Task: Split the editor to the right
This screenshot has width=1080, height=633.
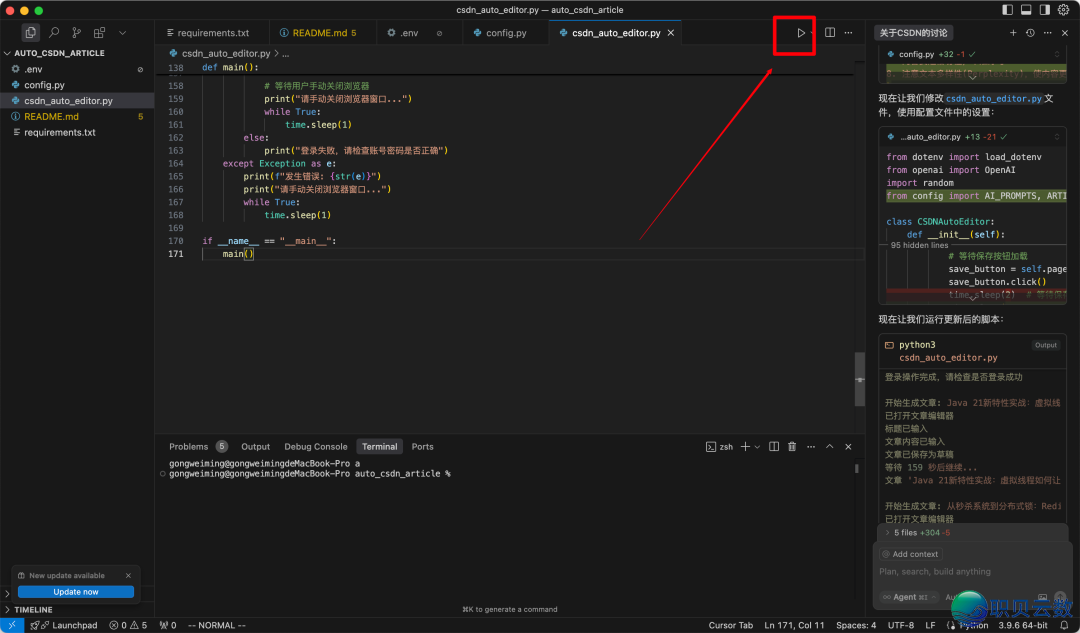Action: tap(830, 33)
